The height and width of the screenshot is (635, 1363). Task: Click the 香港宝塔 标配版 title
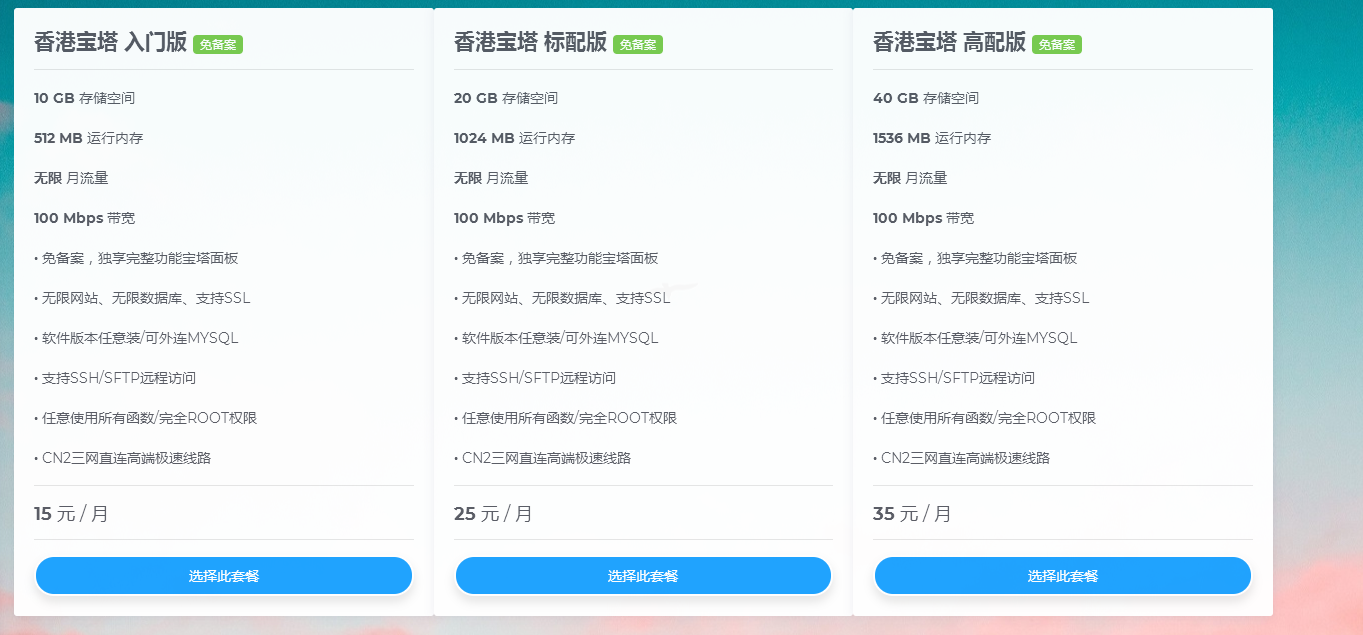pos(530,42)
